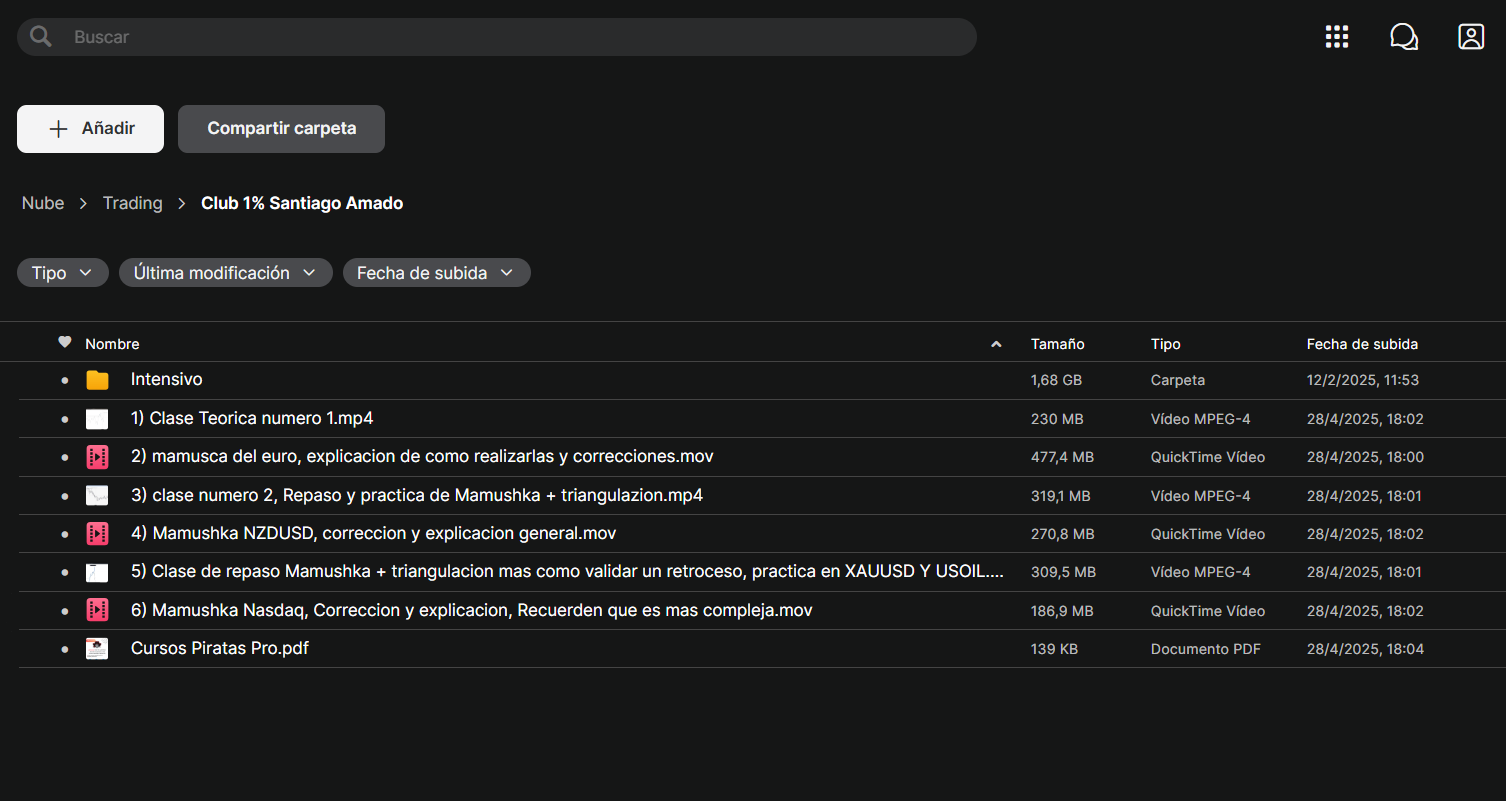The image size is (1506, 801).
Task: Click Club 1% Santiago Amado breadcrumb
Action: click(x=302, y=203)
